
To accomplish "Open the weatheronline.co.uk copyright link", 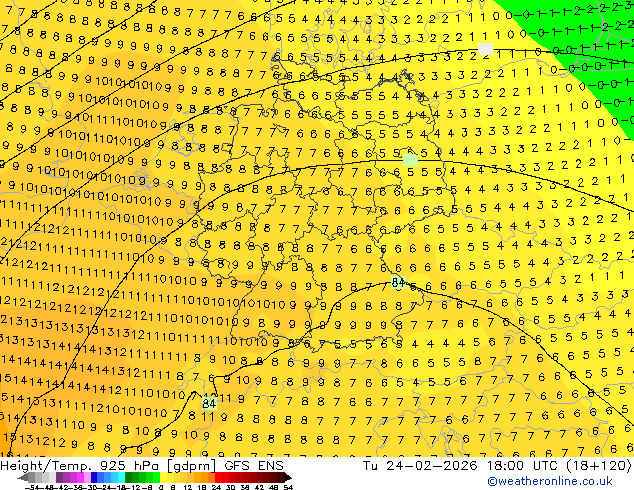I will 549,481.
